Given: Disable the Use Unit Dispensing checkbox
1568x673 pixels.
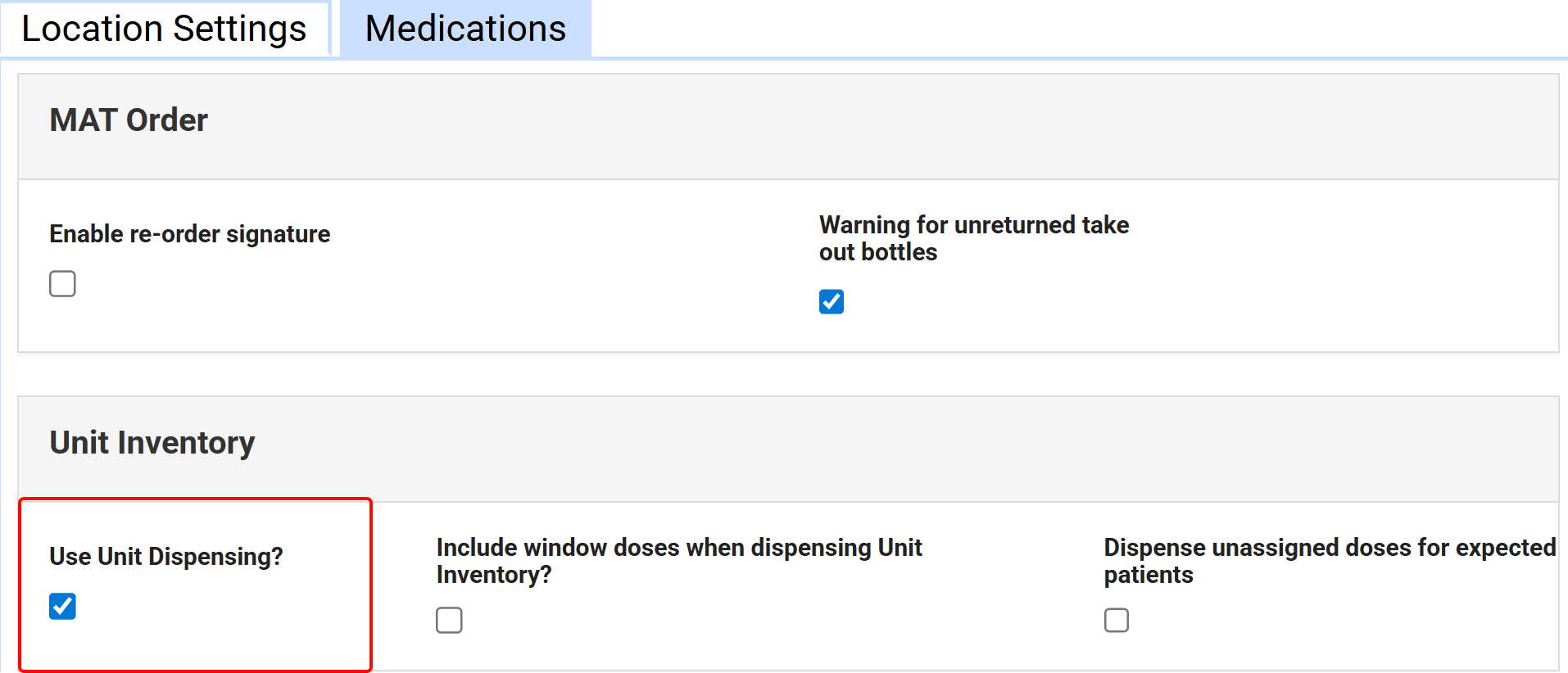Looking at the screenshot, I should pos(62,607).
